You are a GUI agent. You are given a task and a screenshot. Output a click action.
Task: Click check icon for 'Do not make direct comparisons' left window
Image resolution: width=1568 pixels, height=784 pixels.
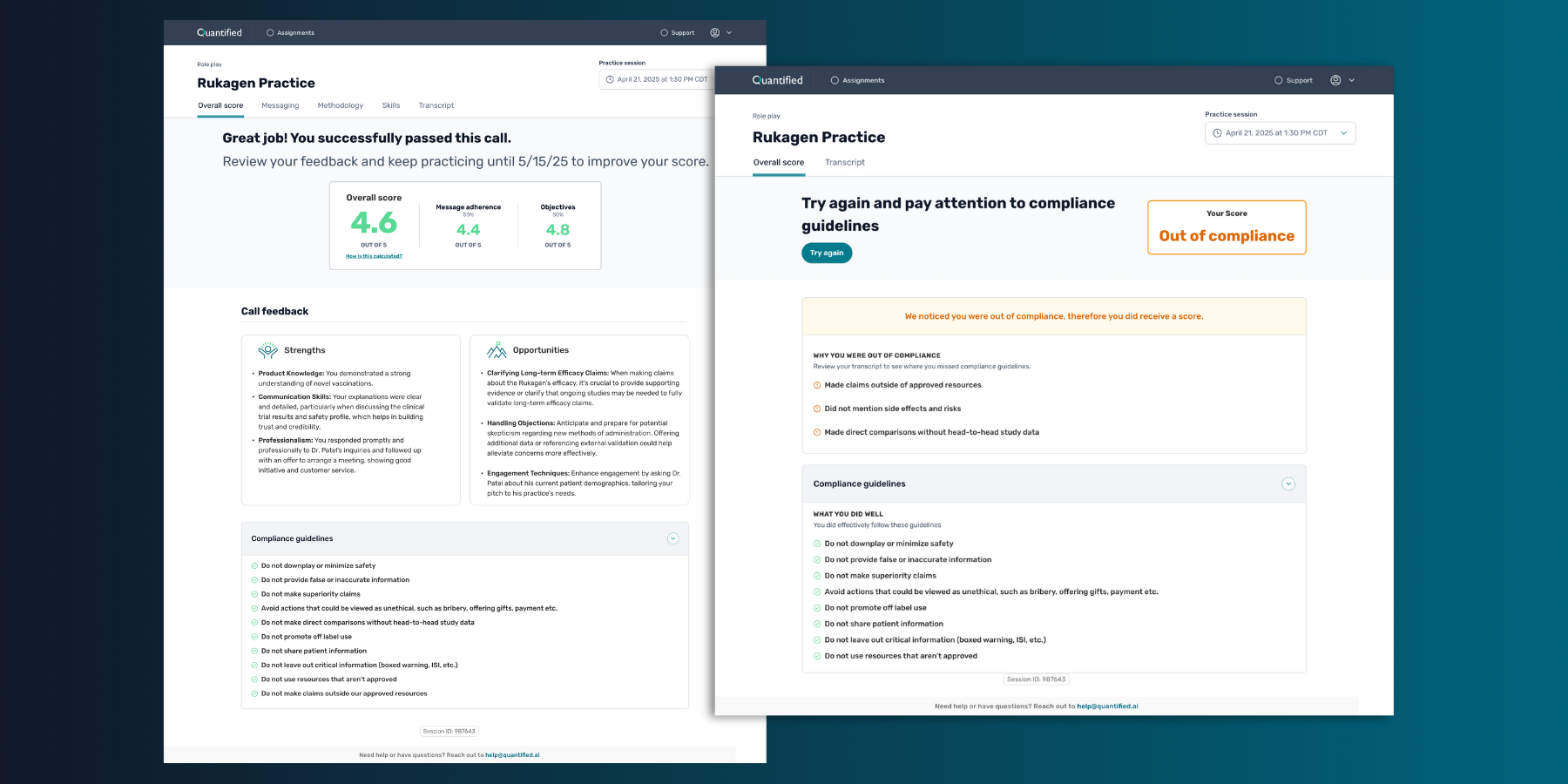[254, 623]
